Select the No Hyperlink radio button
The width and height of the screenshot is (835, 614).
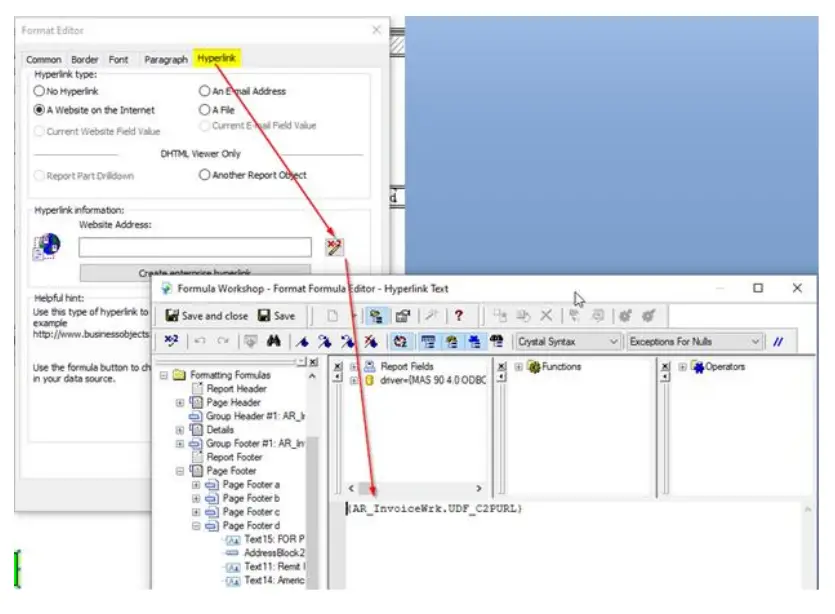pyautogui.click(x=37, y=91)
